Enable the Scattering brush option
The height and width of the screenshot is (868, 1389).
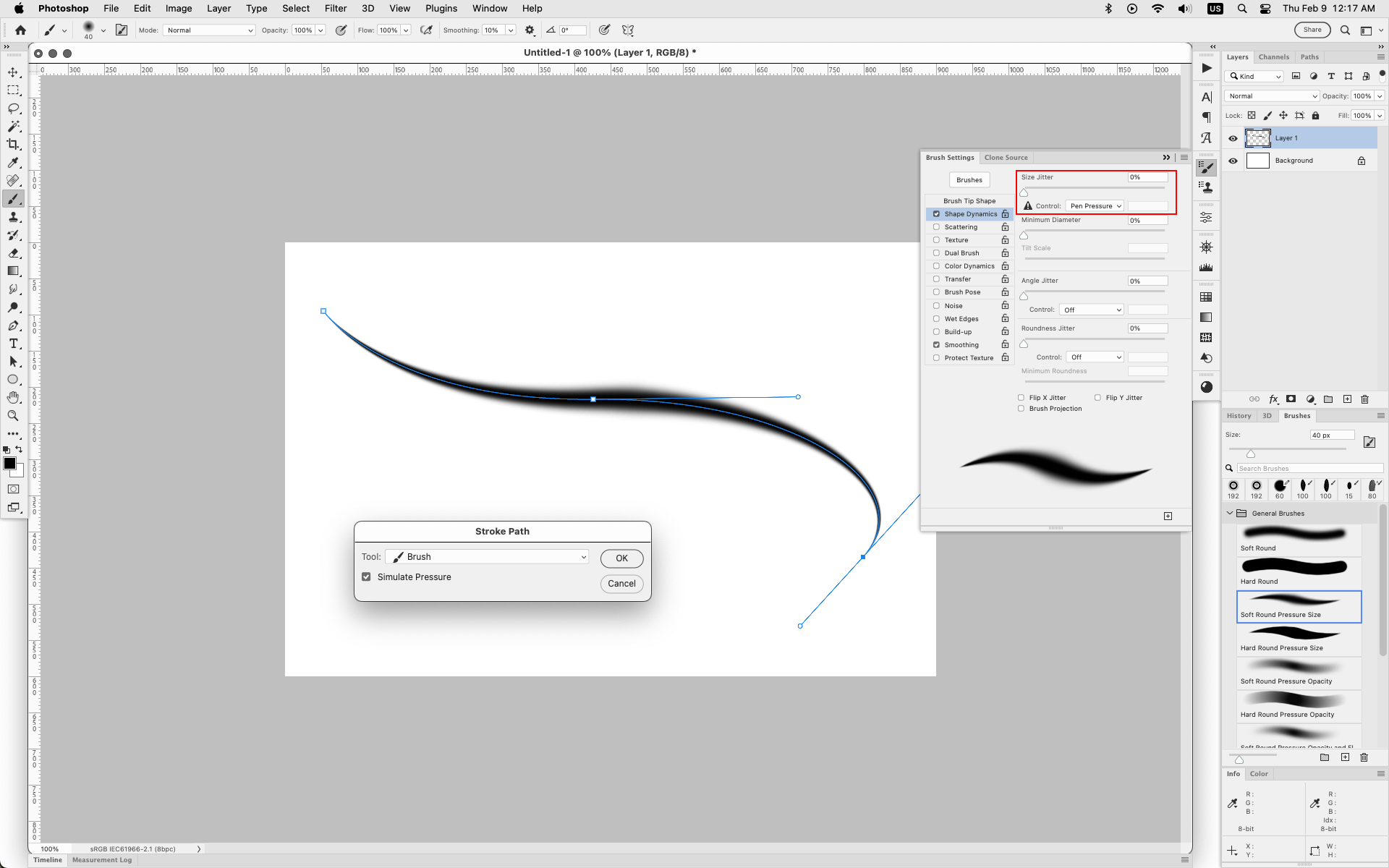[936, 227]
